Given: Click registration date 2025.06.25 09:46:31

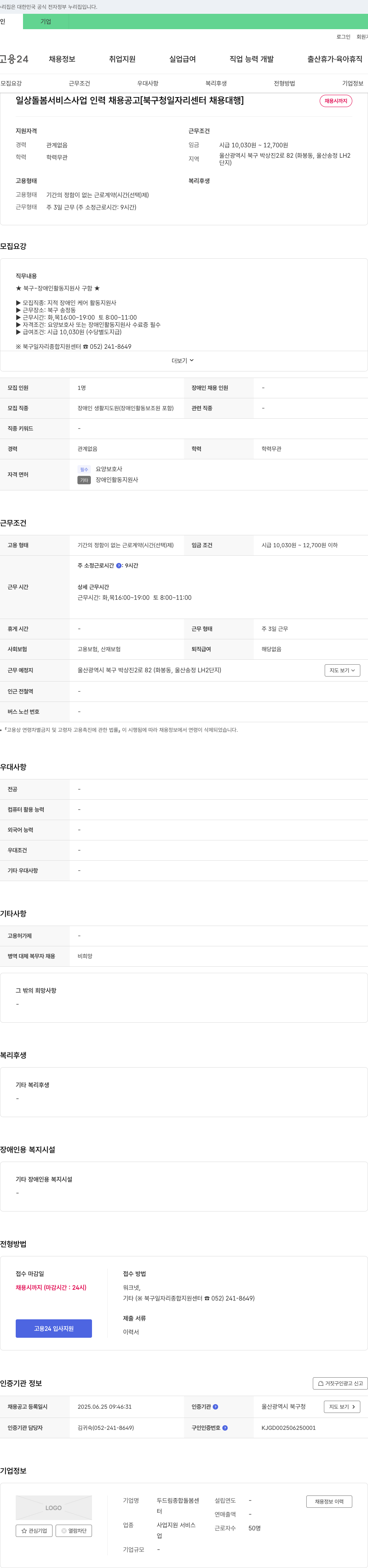Looking at the screenshot, I should 105,1407.
